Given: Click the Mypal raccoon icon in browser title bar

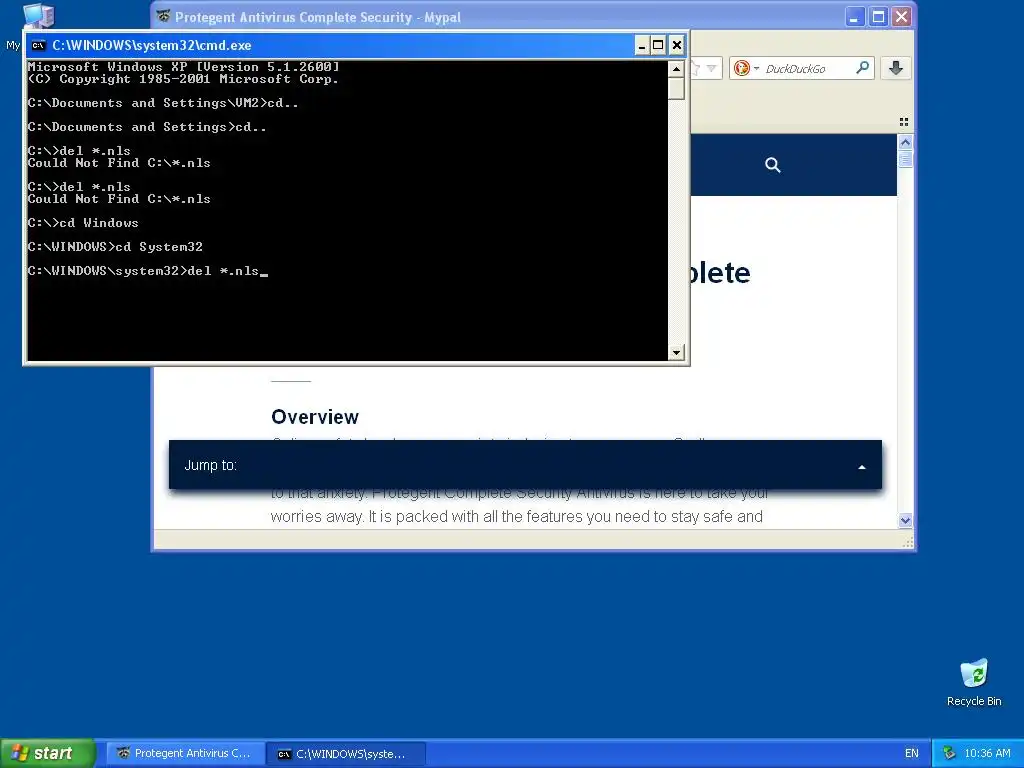Looking at the screenshot, I should (163, 16).
